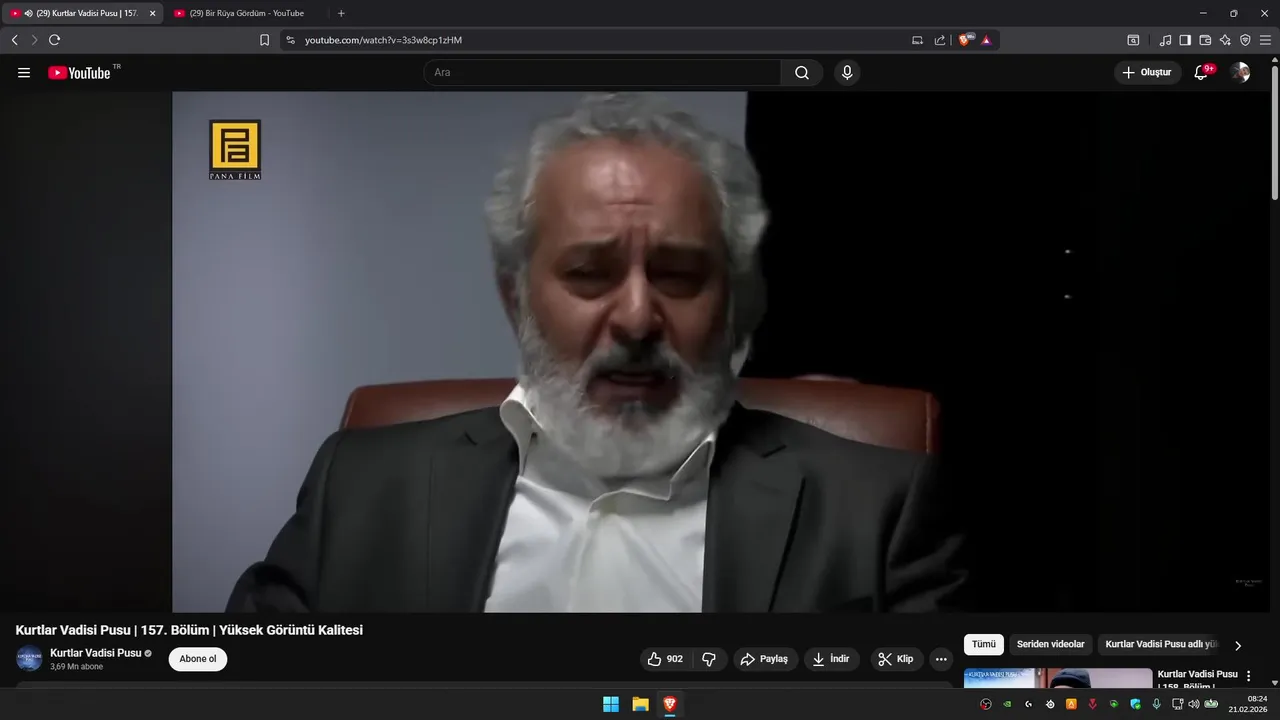This screenshot has height=720, width=1280.
Task: Open the account avatar menu
Action: (1240, 73)
